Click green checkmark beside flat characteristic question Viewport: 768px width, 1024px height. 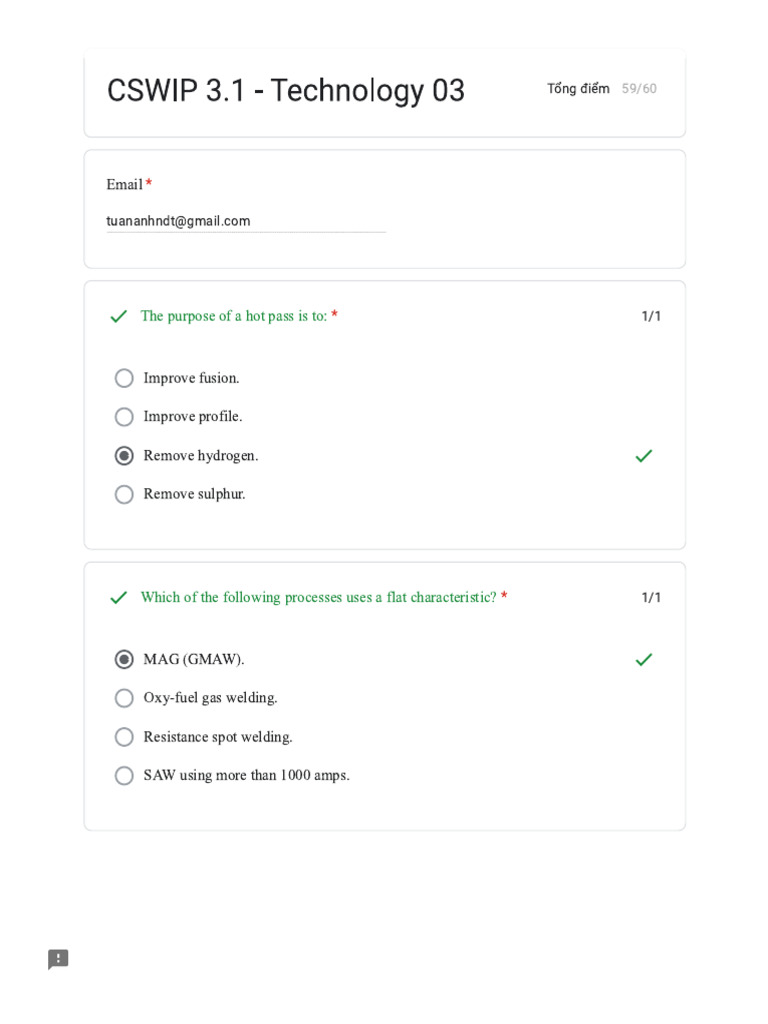[118, 598]
